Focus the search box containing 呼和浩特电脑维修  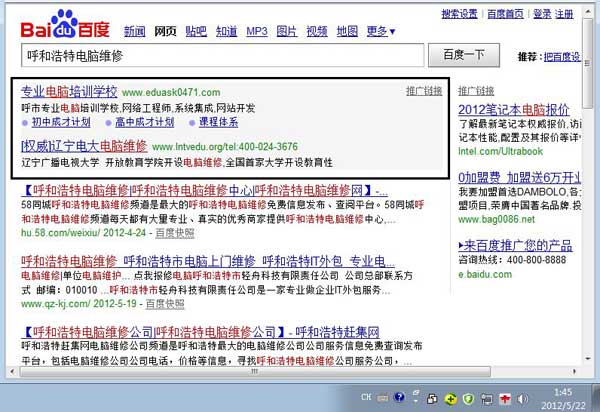point(223,55)
